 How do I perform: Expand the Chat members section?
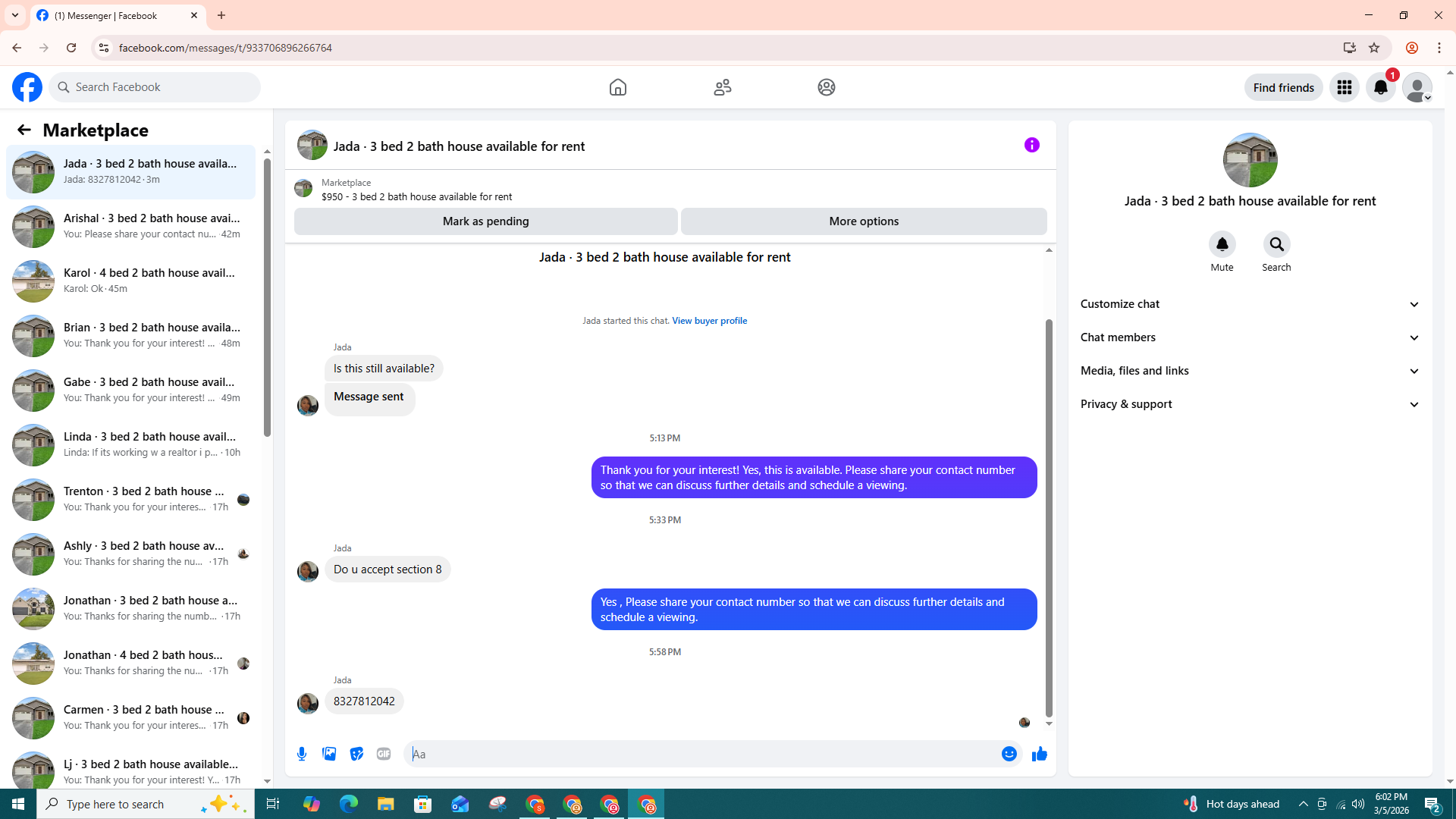coord(1250,337)
